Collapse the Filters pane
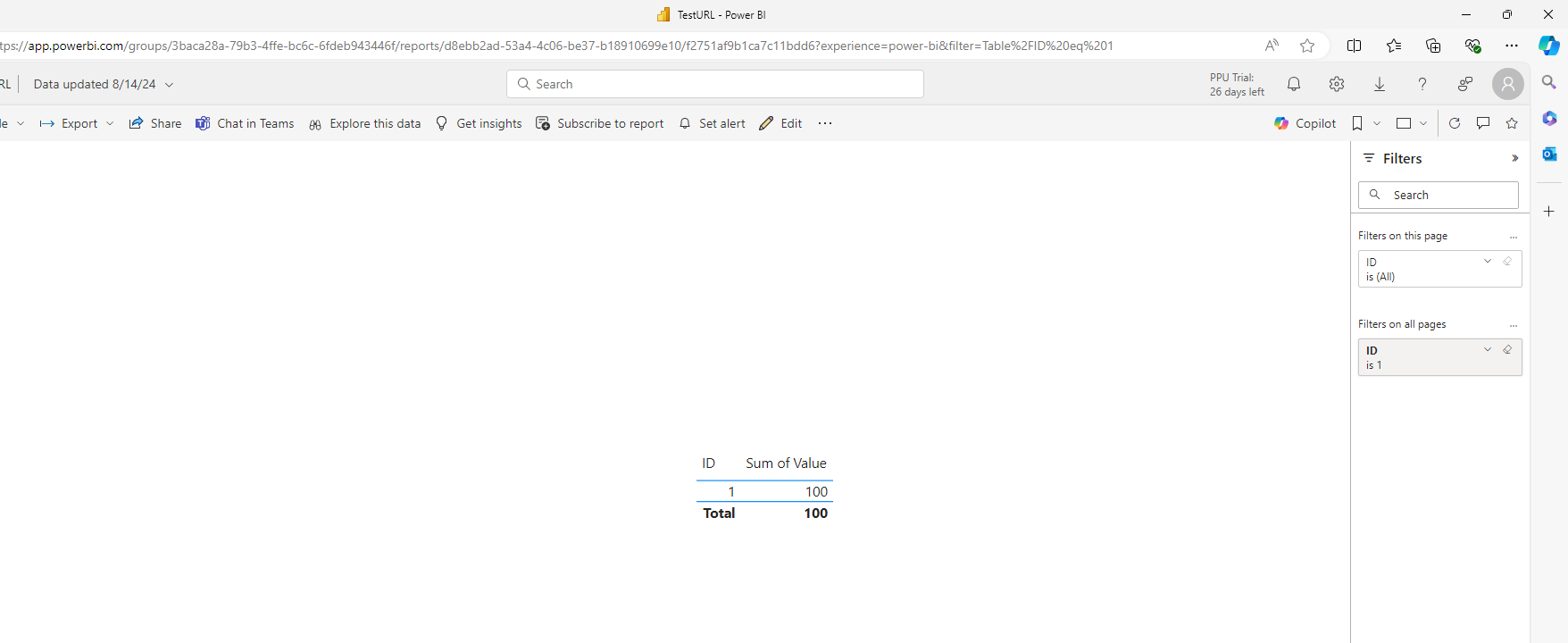This screenshot has width=1568, height=643. click(x=1514, y=158)
